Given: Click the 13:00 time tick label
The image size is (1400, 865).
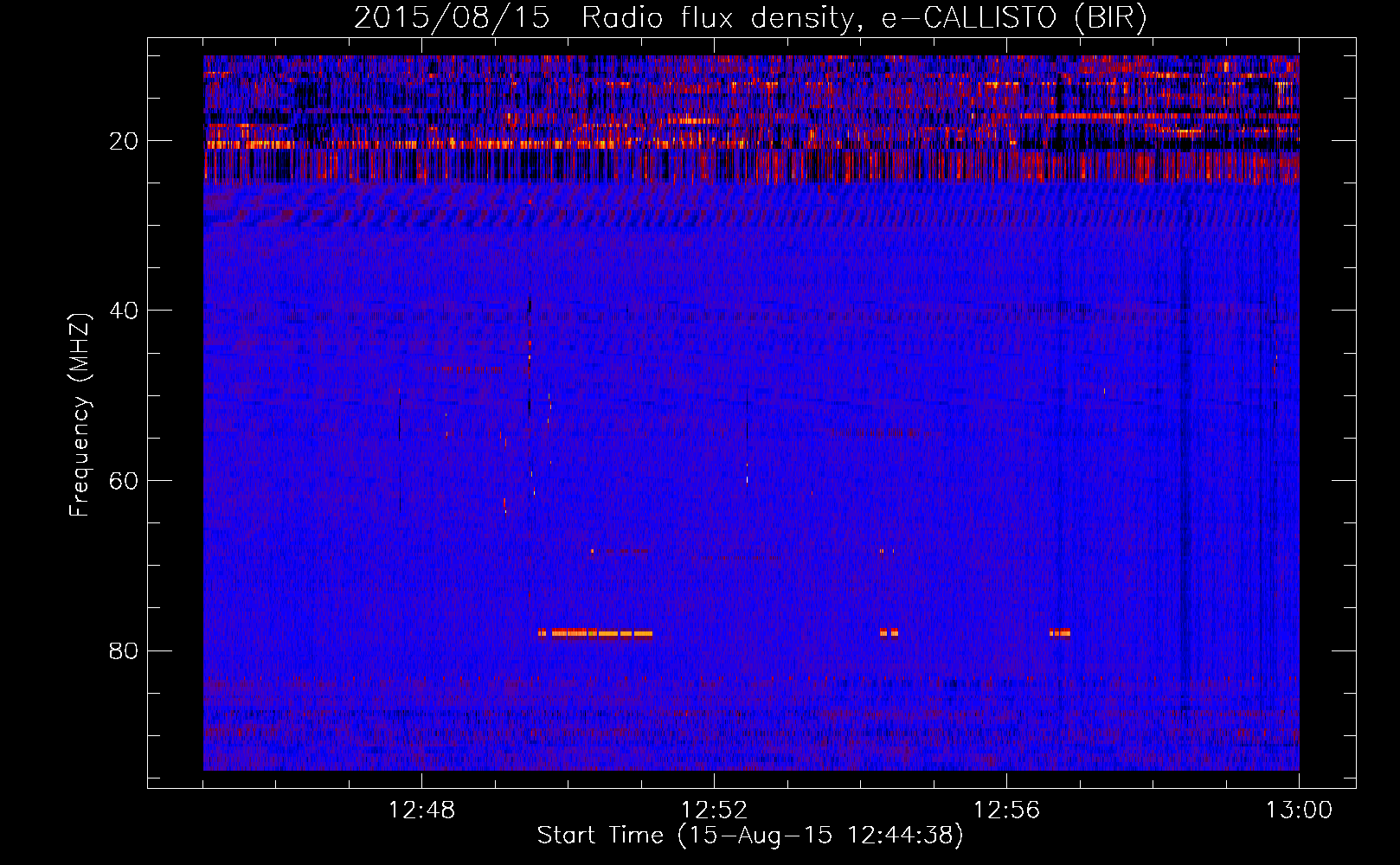Looking at the screenshot, I should (1299, 811).
